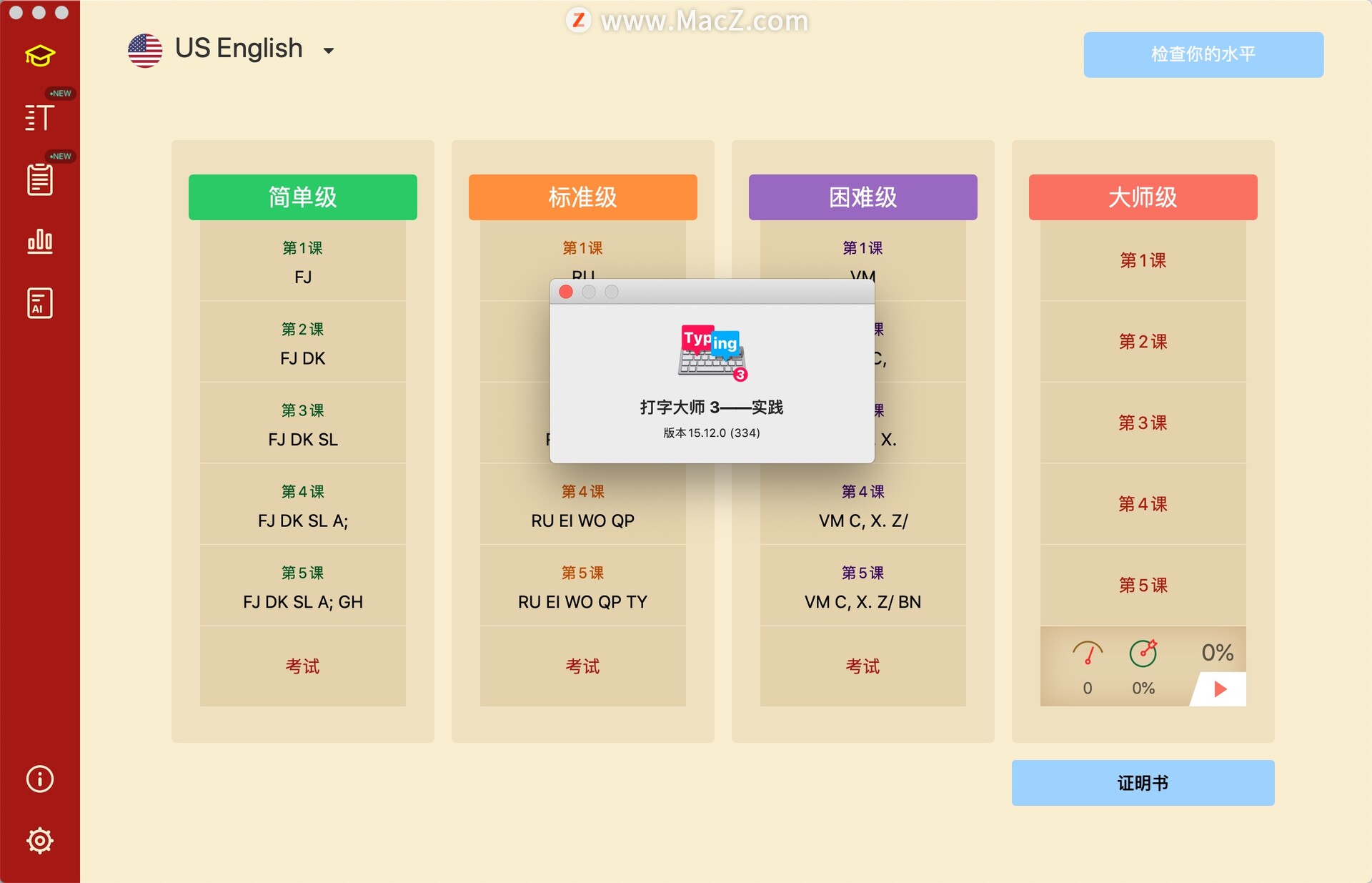
Task: Close the about dialog
Action: 566,292
